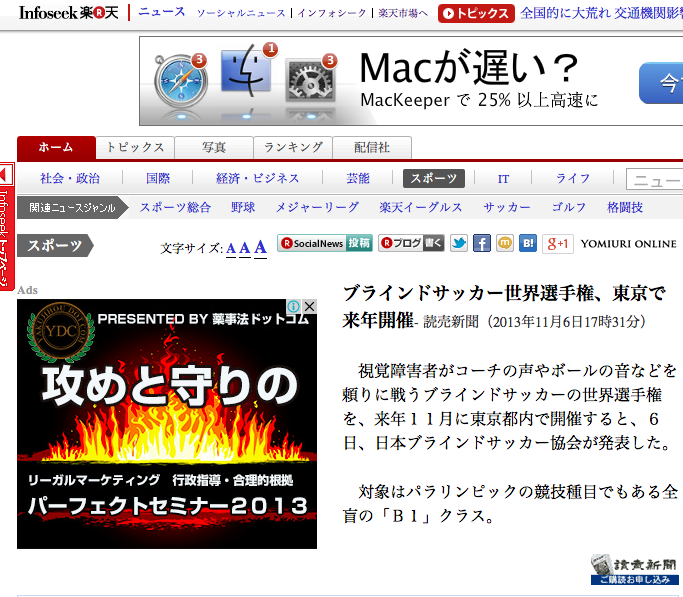Click 楽天市場へ header link
683x597 pixels.
[403, 13]
